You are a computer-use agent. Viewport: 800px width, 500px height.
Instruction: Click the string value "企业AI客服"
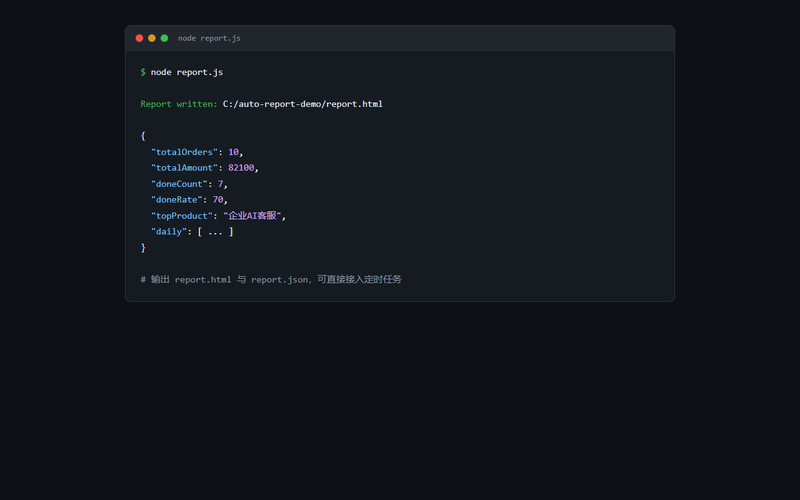pyautogui.click(x=252, y=216)
